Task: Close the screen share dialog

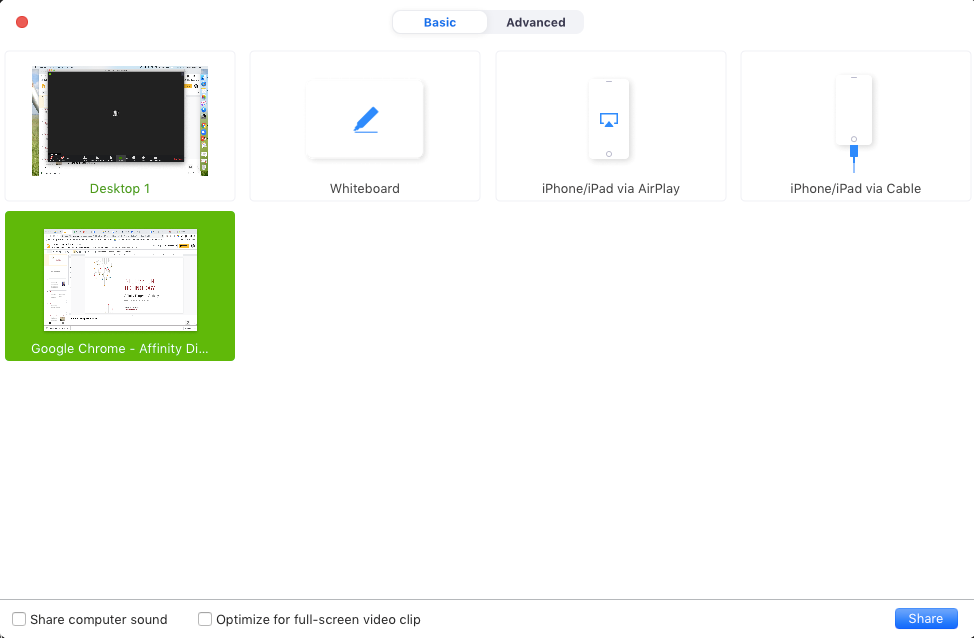Action: pyautogui.click(x=21, y=21)
